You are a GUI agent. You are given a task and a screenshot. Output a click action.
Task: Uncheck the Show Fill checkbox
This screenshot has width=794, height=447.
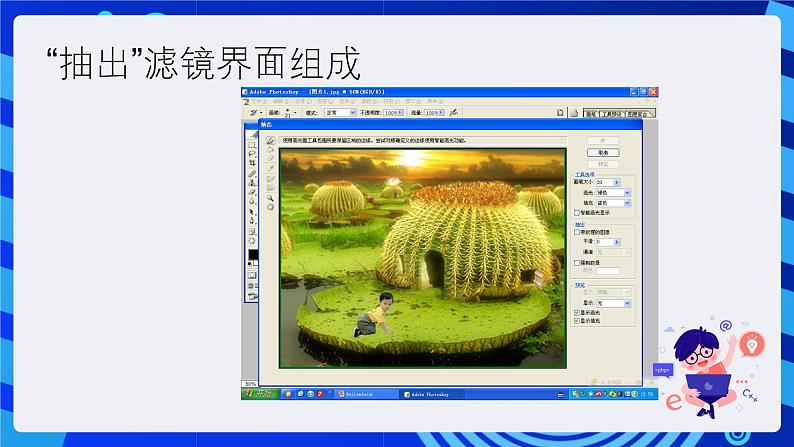point(577,321)
